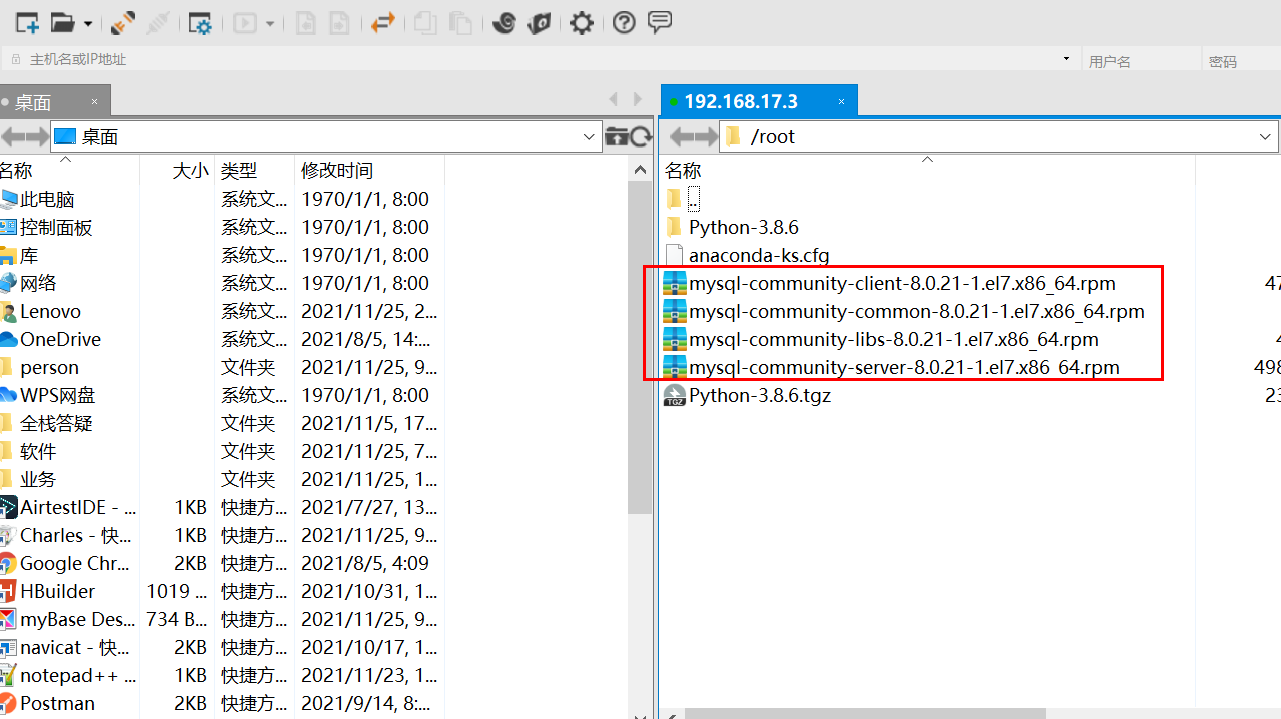
Task: Expand the local 桌面 path dropdown
Action: pos(589,136)
